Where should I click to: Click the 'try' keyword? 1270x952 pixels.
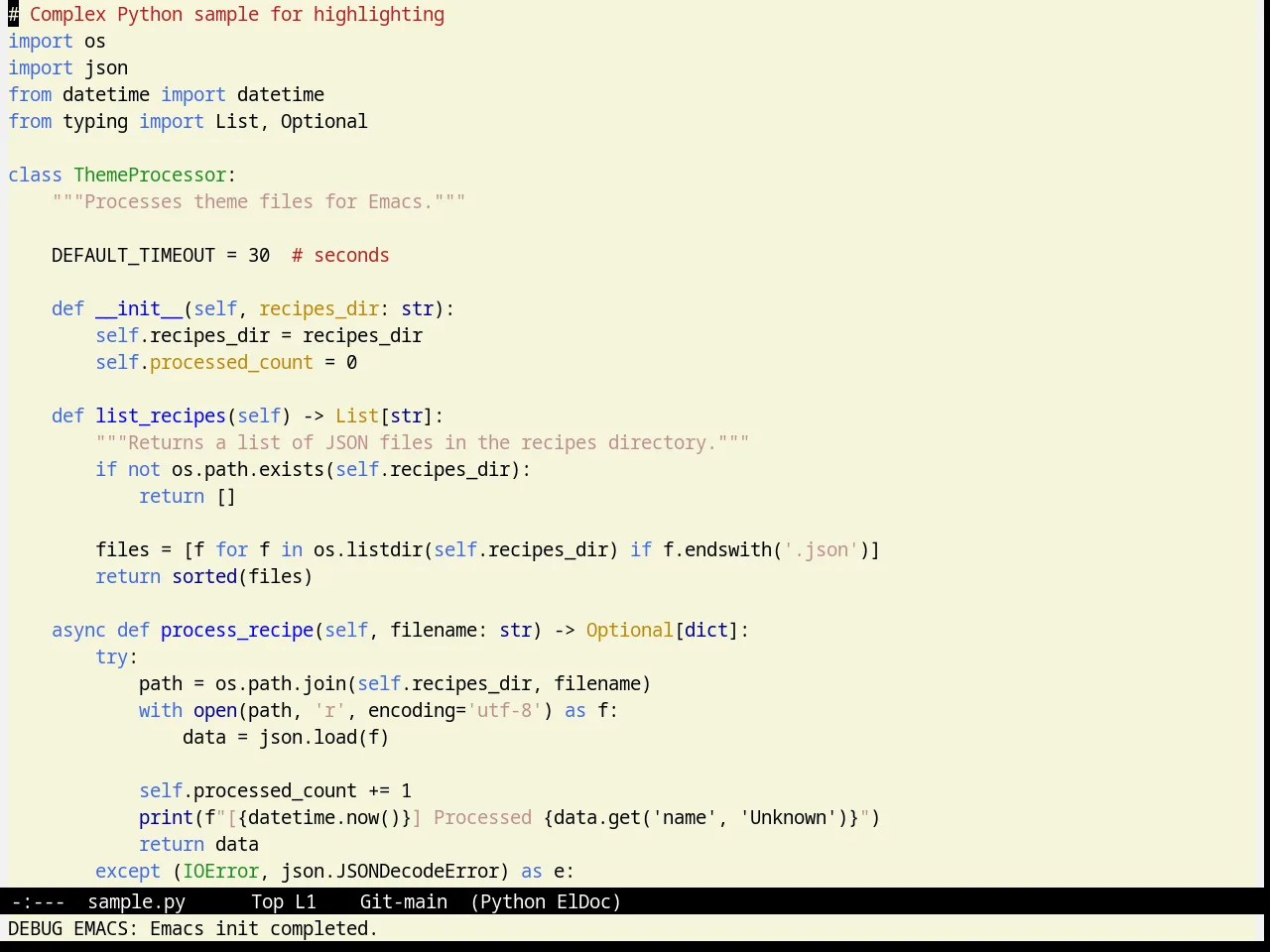(x=111, y=656)
